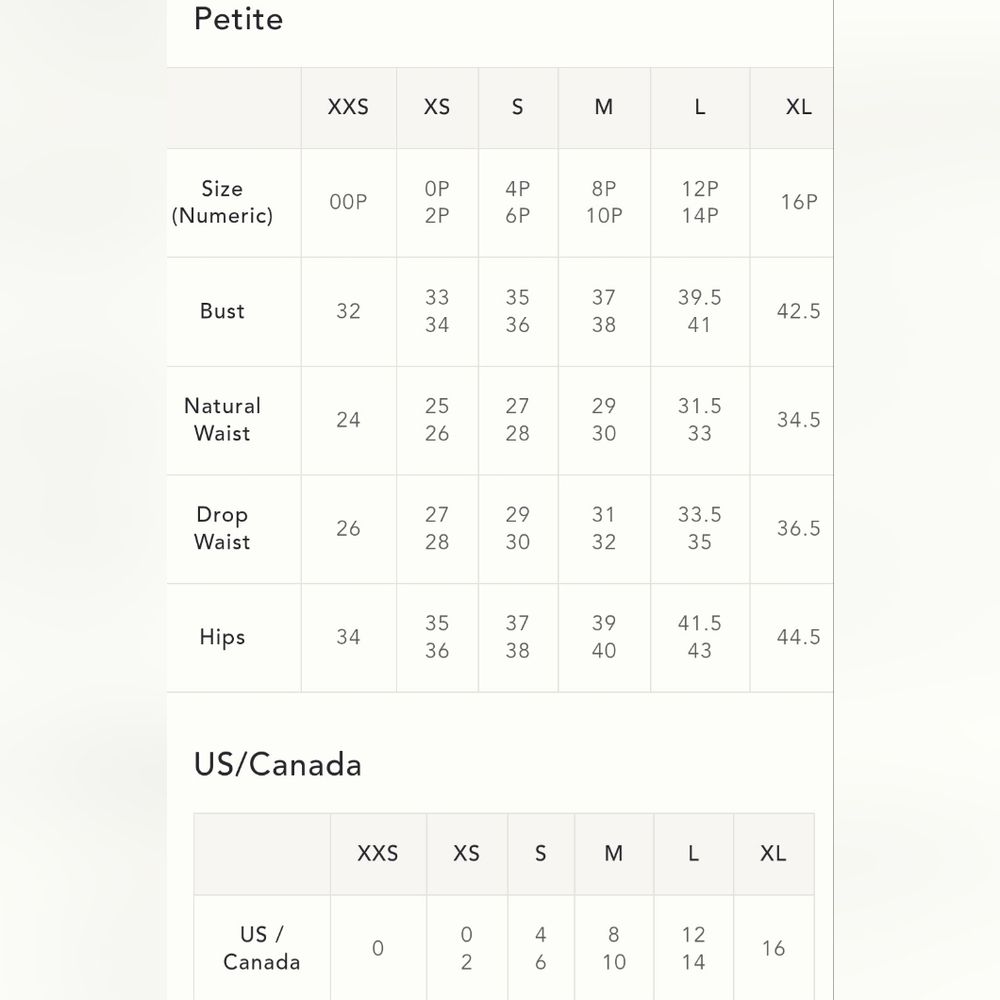Select the 42.5 bust measurement cell

[798, 311]
